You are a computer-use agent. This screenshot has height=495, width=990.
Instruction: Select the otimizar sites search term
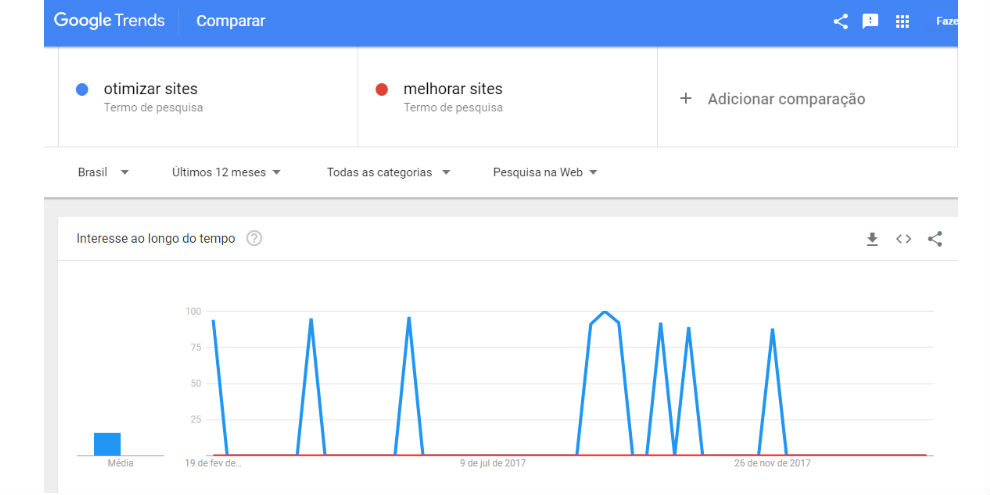[x=151, y=89]
